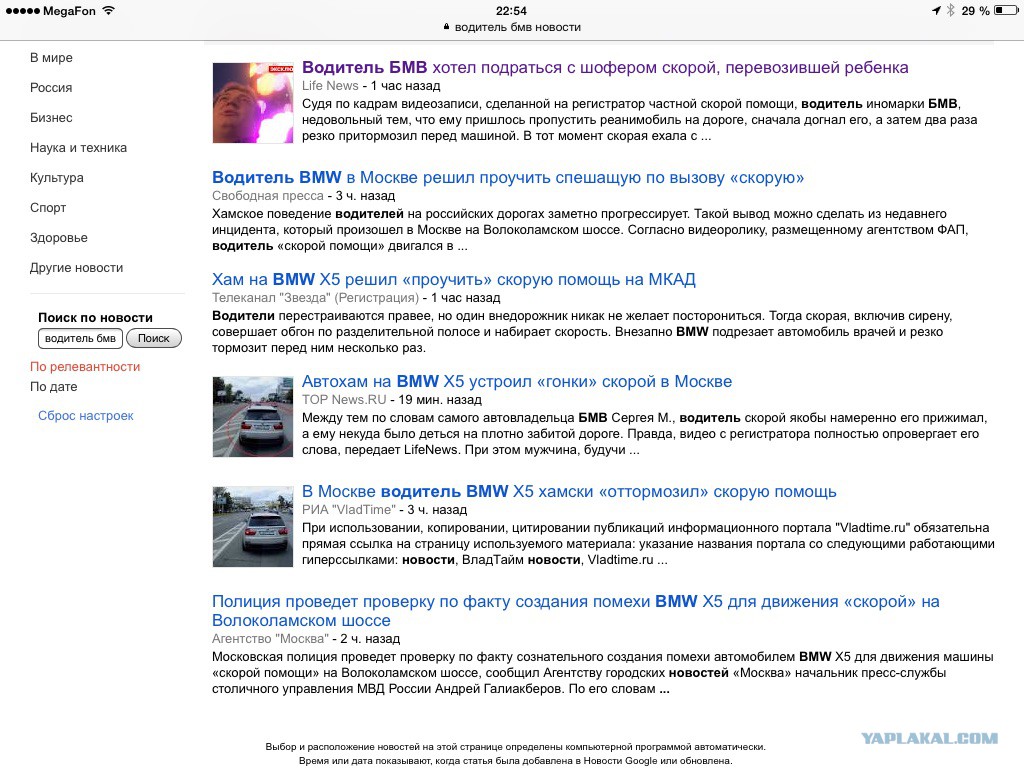Open the 'Здоровье' section
The image size is (1024, 768).
[x=59, y=238]
